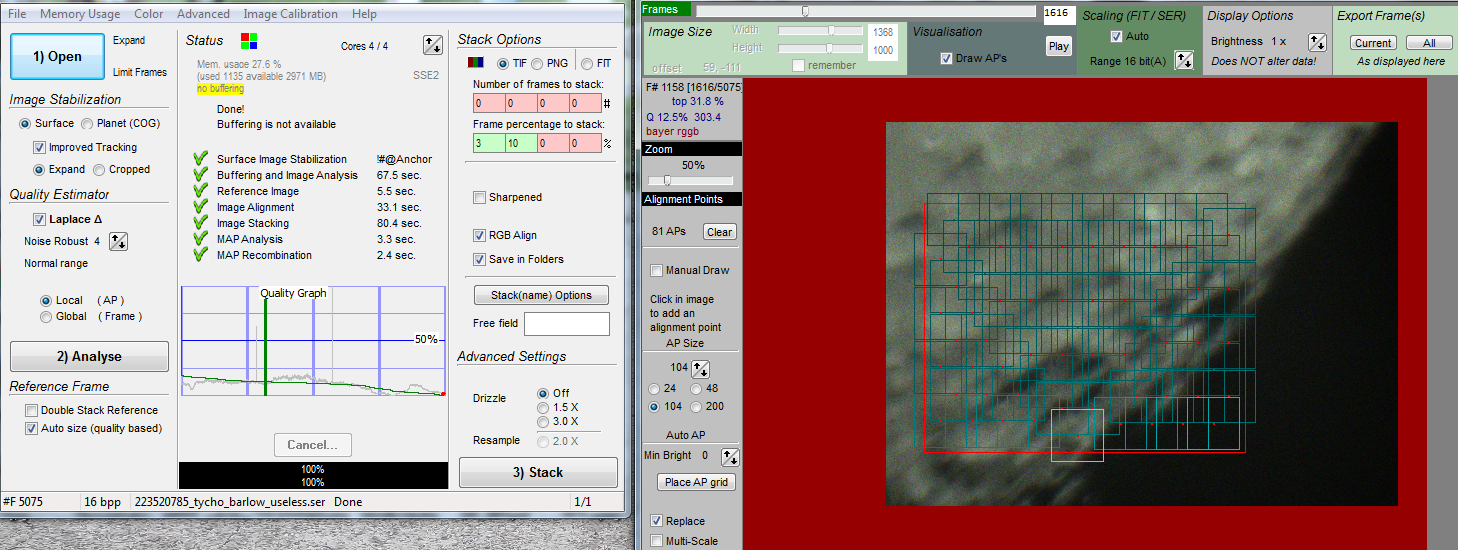The image size is (1458, 550).
Task: Adjust the AP Size 104 stepper
Action: (x=700, y=368)
